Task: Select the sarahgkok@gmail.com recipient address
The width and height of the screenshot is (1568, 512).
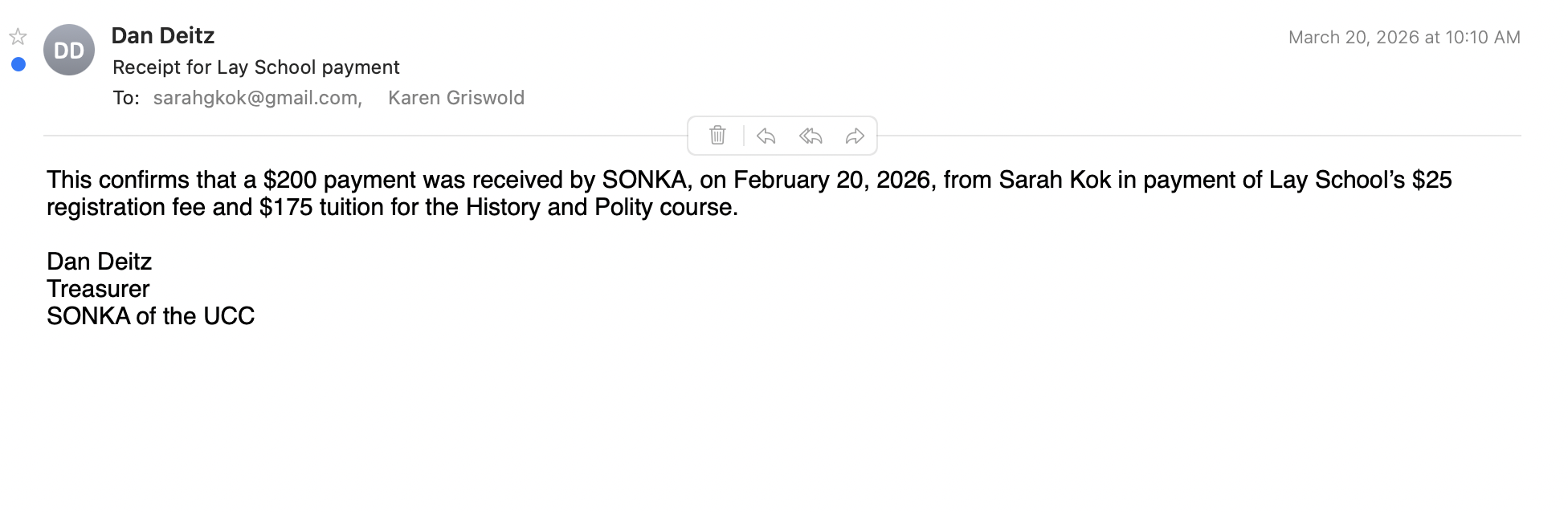Action: 256,98
